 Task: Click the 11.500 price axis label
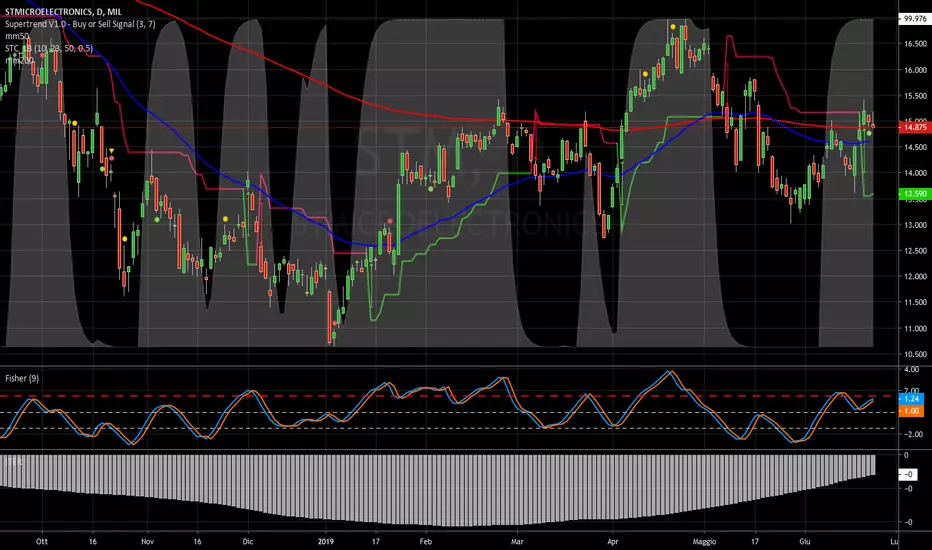coord(915,302)
